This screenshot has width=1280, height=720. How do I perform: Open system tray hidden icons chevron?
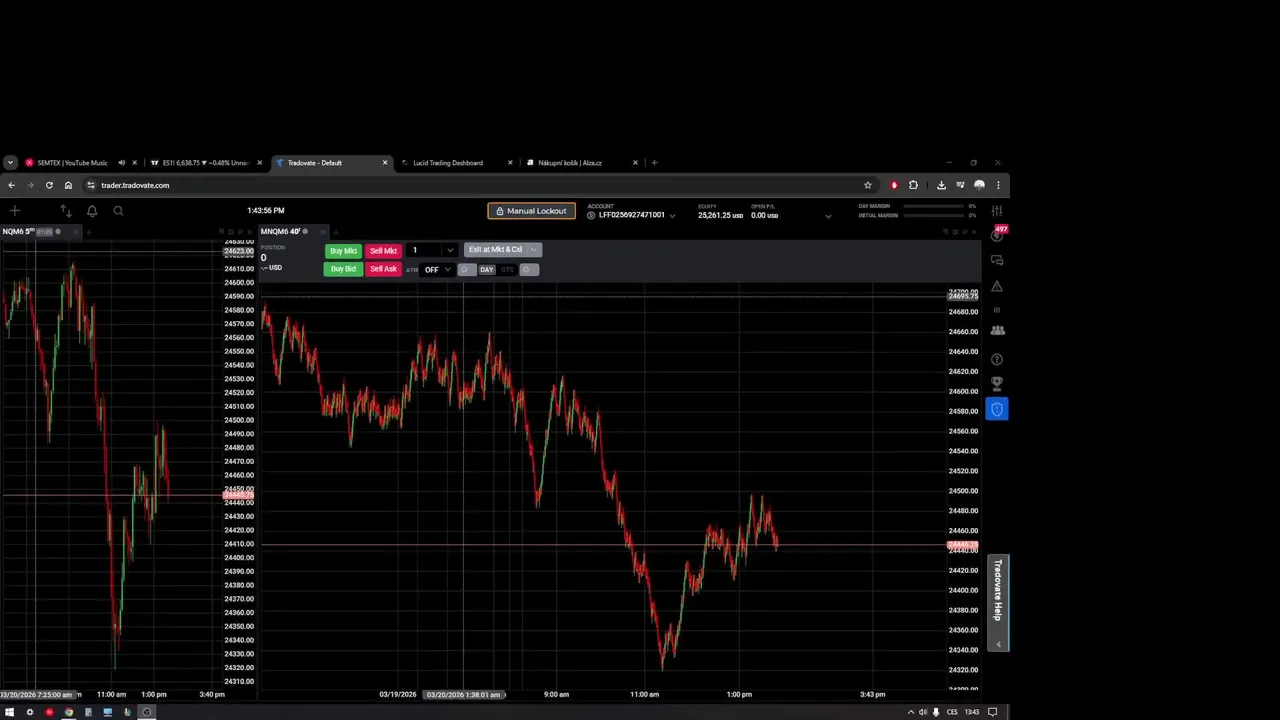click(910, 712)
